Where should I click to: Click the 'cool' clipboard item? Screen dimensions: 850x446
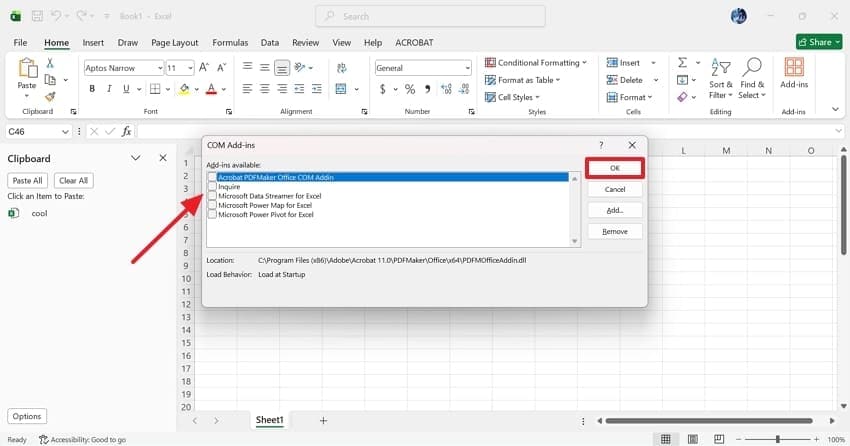(39, 214)
